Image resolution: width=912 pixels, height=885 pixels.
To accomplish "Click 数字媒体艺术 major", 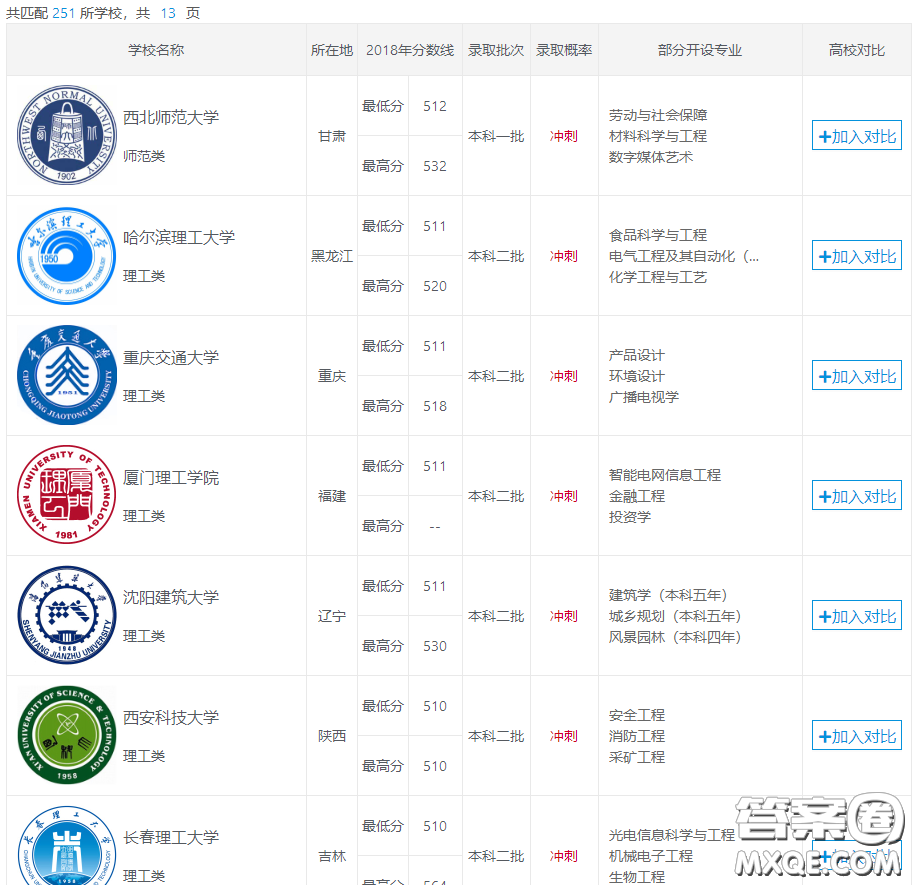I will (x=651, y=157).
